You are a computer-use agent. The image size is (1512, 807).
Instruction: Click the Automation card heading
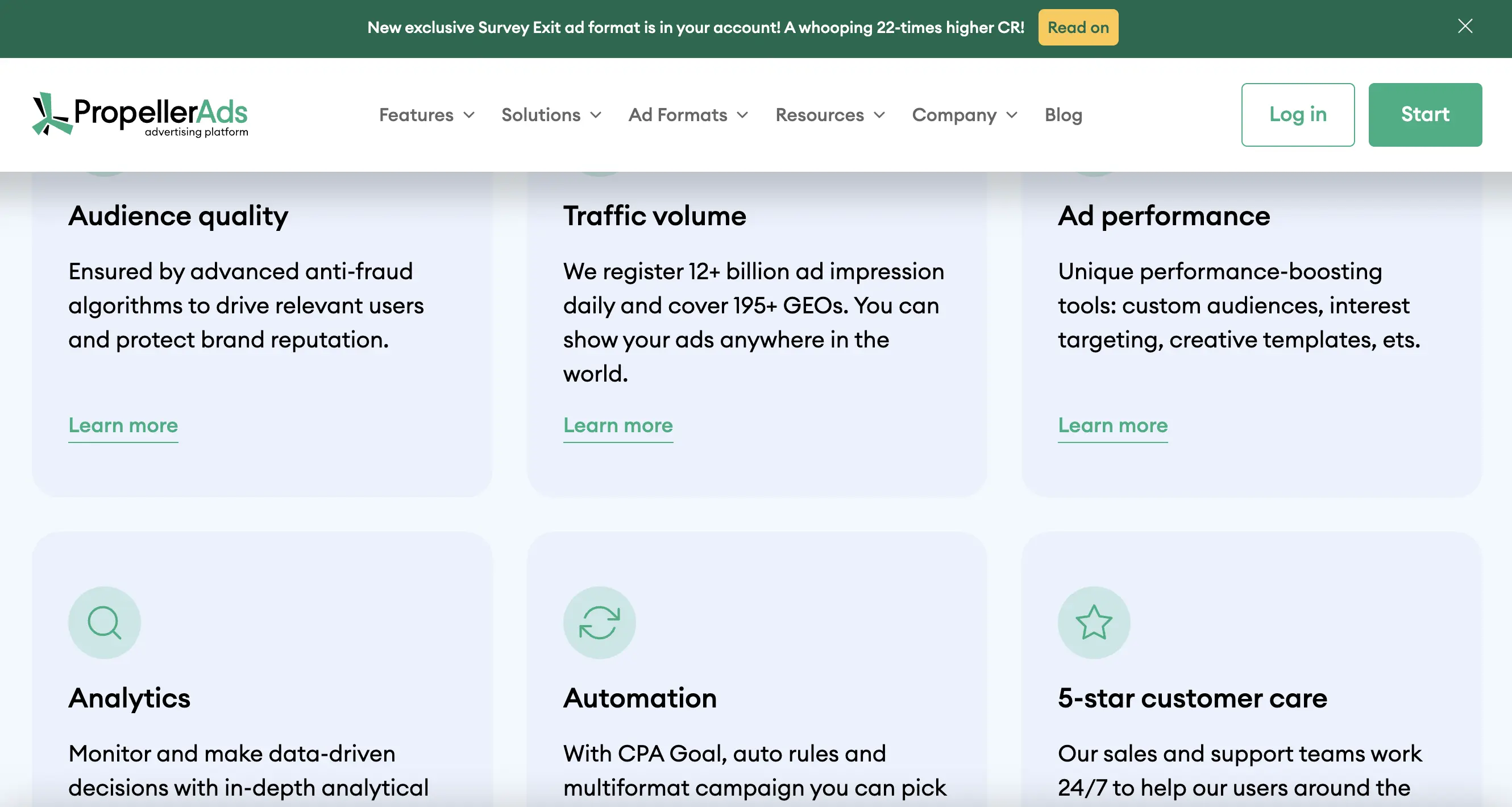pos(640,698)
